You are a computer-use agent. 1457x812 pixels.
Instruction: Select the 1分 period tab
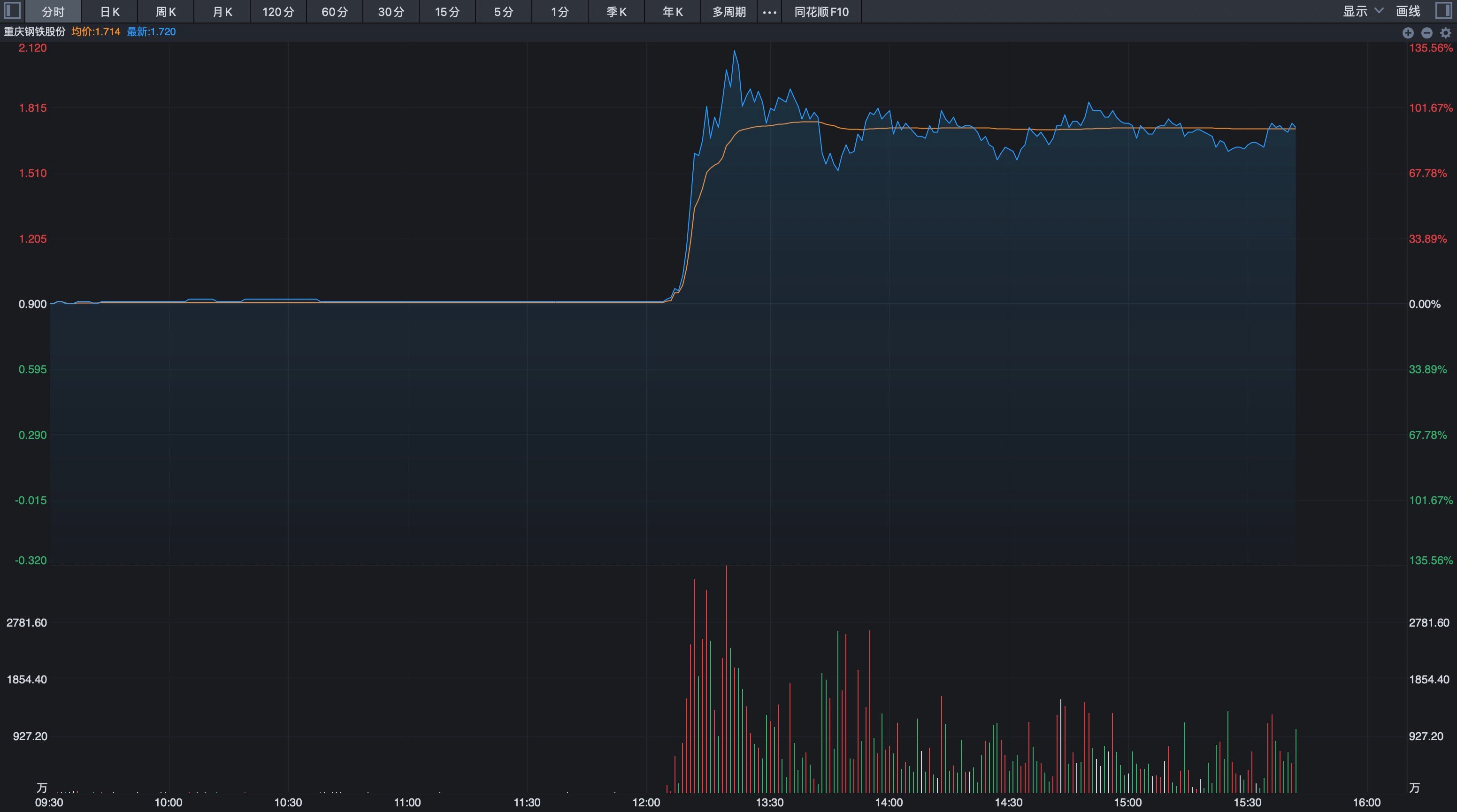pos(560,12)
